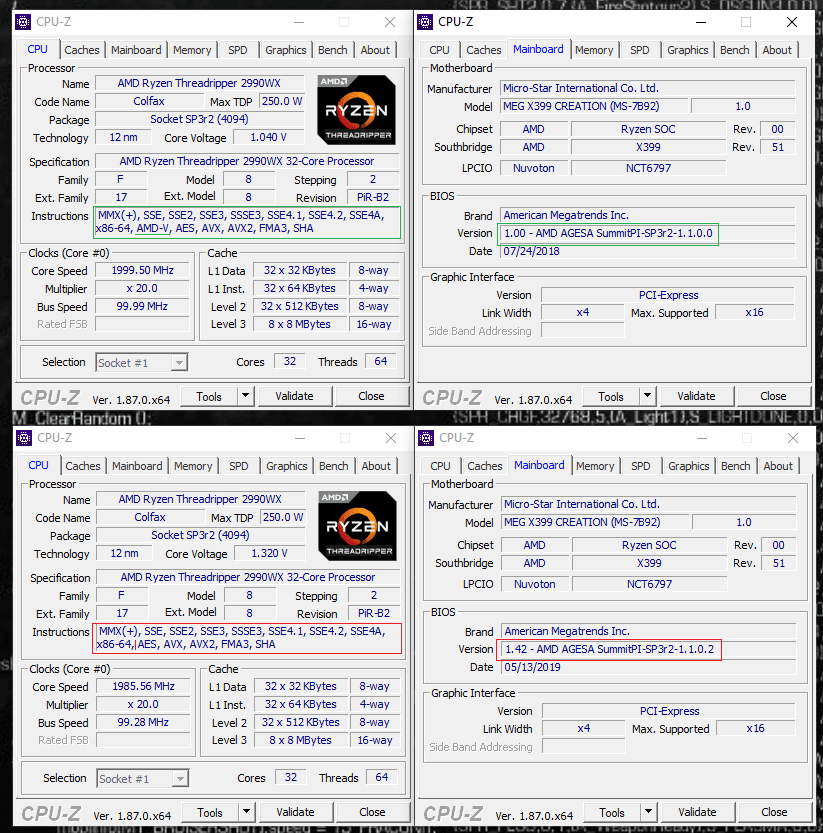Click BIOS date 05/13/2019 field

tap(649, 667)
